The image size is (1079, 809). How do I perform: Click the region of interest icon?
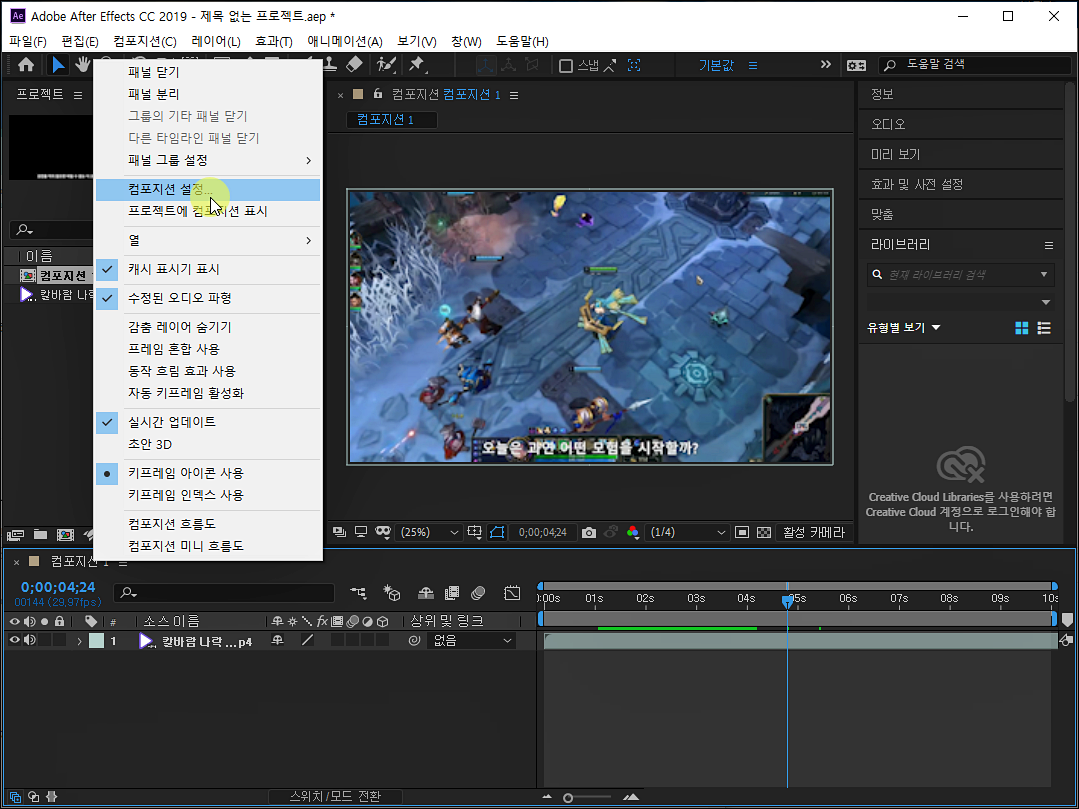click(x=741, y=532)
